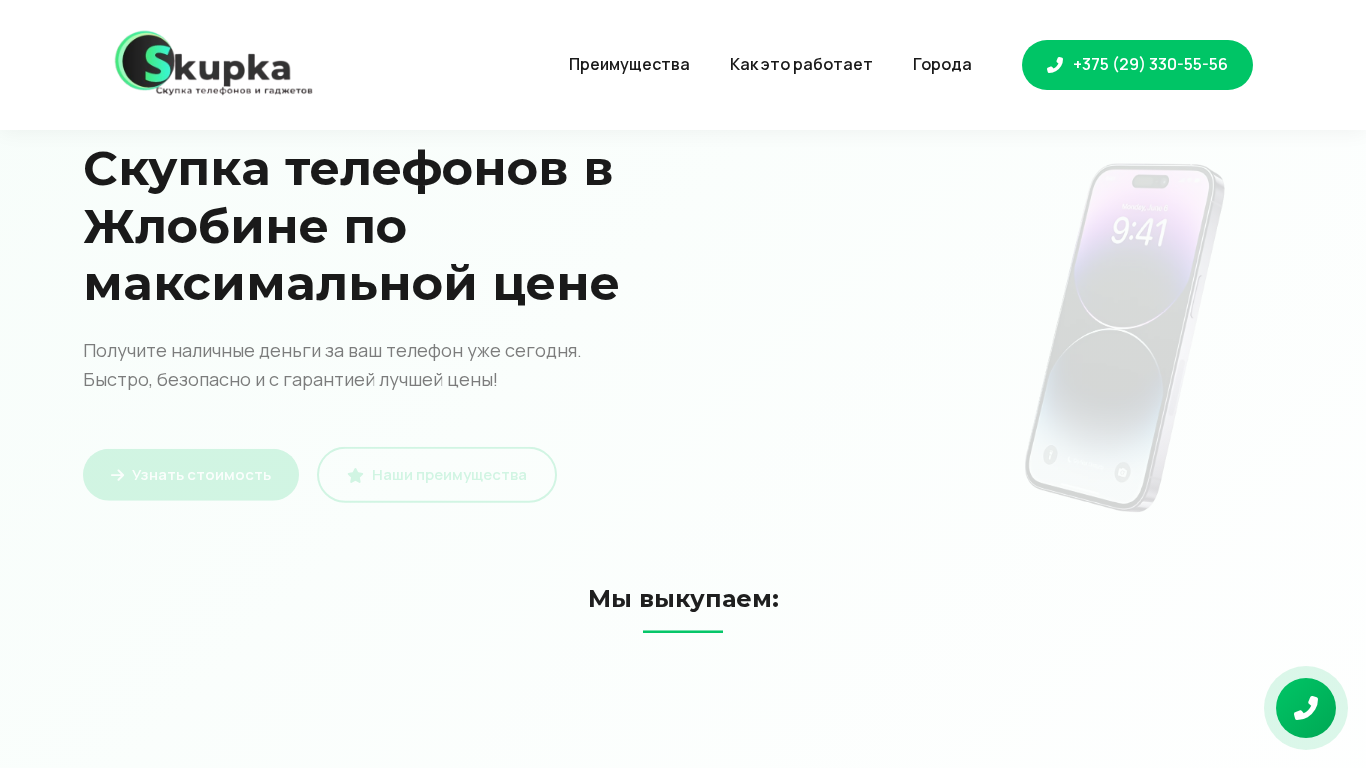
Task: Go to Как это работает section
Action: click(801, 64)
